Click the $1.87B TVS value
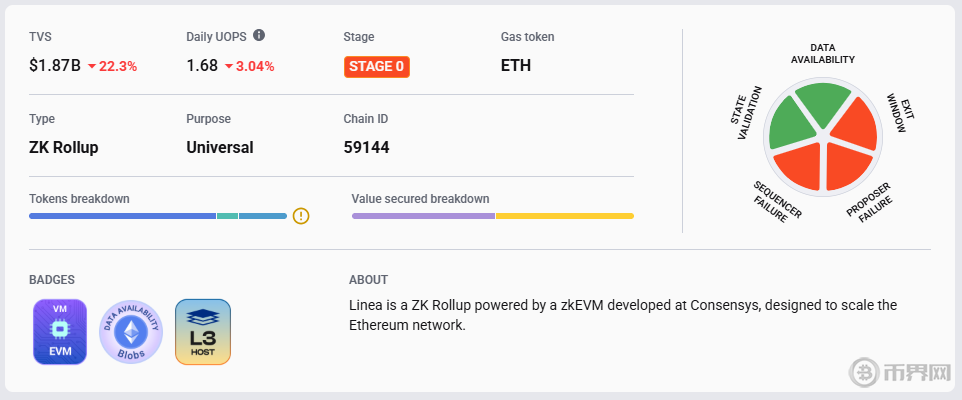 [x=55, y=67]
